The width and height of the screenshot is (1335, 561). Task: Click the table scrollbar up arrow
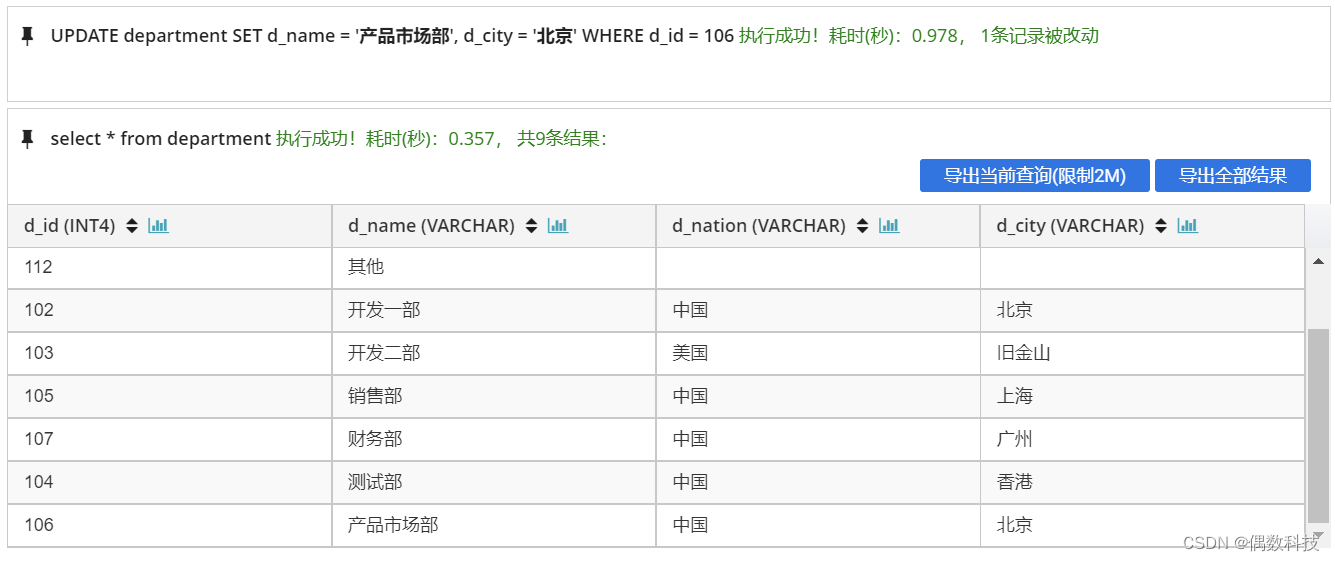[1319, 261]
